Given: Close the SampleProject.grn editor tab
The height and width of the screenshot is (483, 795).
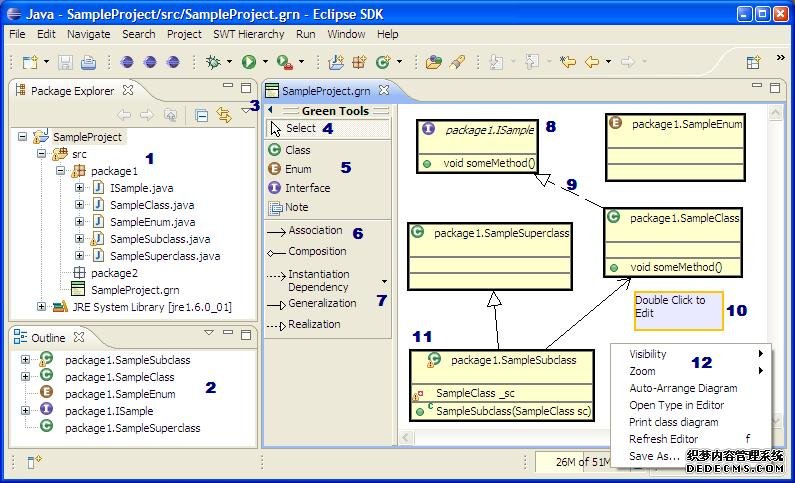Looking at the screenshot, I should tap(384, 90).
